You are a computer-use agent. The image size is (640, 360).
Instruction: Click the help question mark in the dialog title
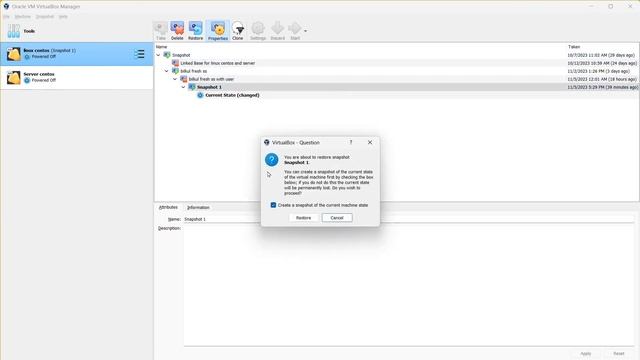351,142
